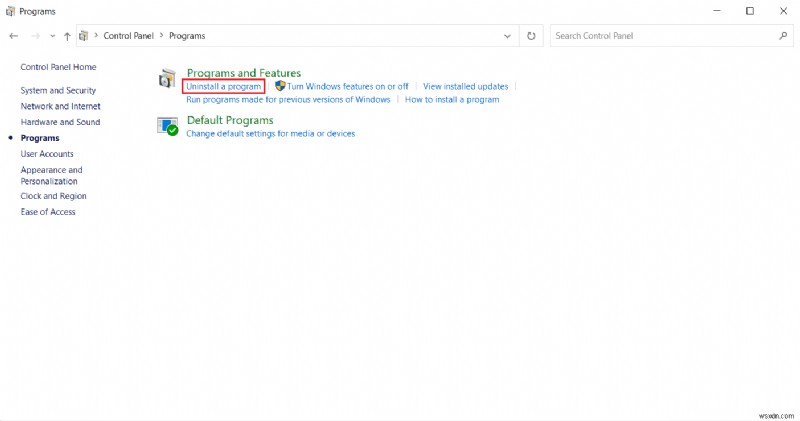The image size is (800, 421).
Task: Open Ease of Access category
Action: (48, 212)
